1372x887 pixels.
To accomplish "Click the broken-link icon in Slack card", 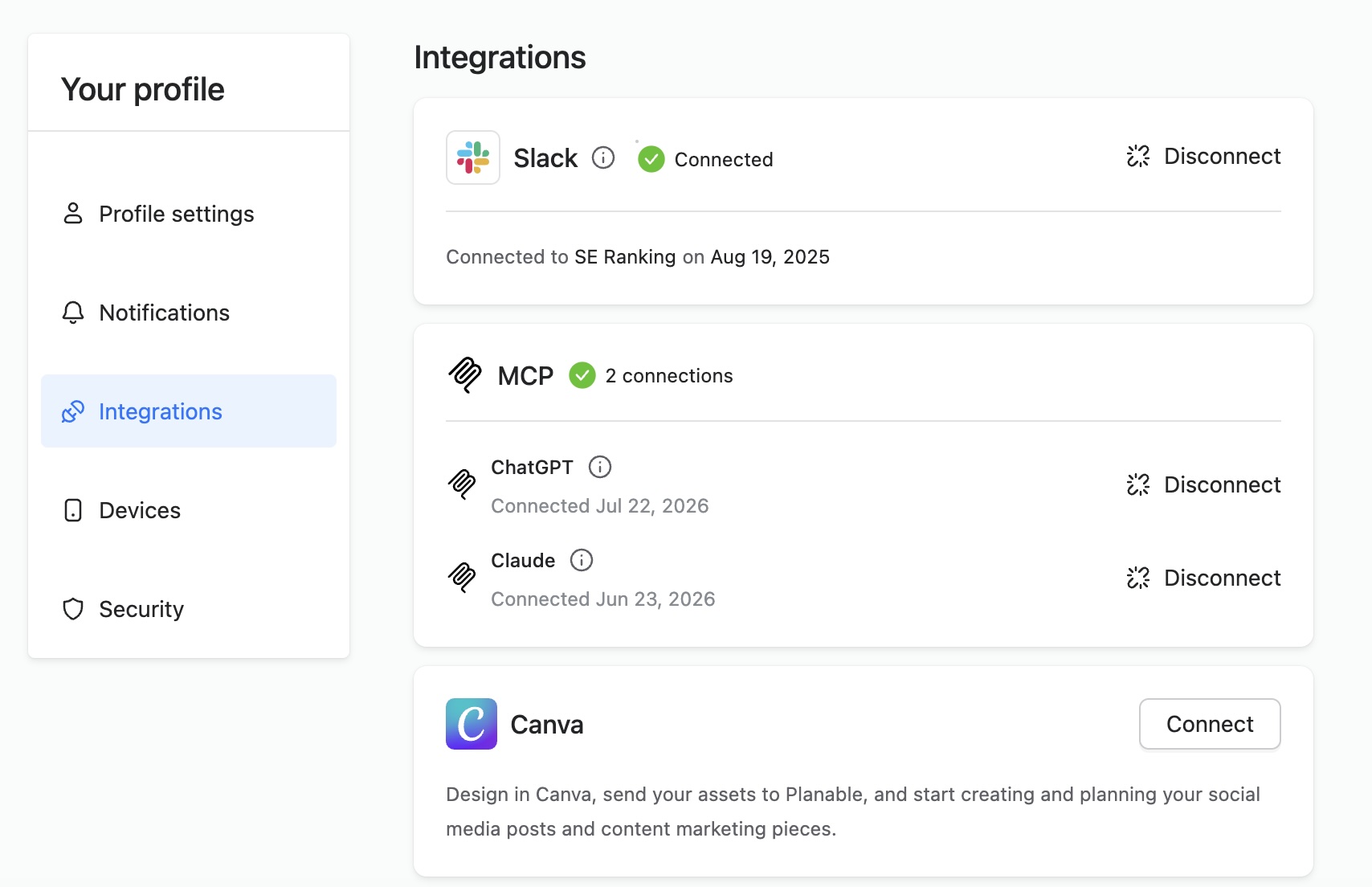I will [x=1138, y=156].
